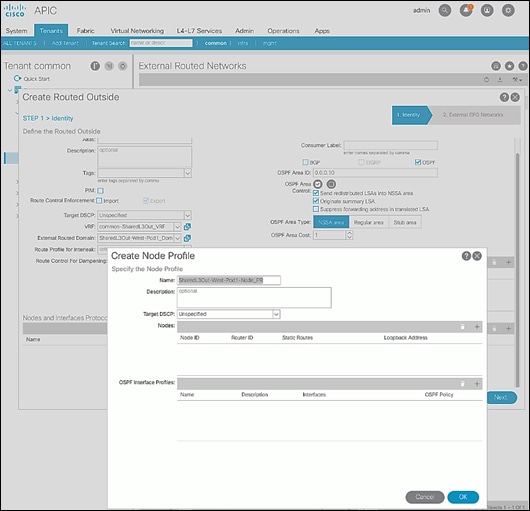
Task: Open the Fabric tab
Action: pyautogui.click(x=86, y=31)
